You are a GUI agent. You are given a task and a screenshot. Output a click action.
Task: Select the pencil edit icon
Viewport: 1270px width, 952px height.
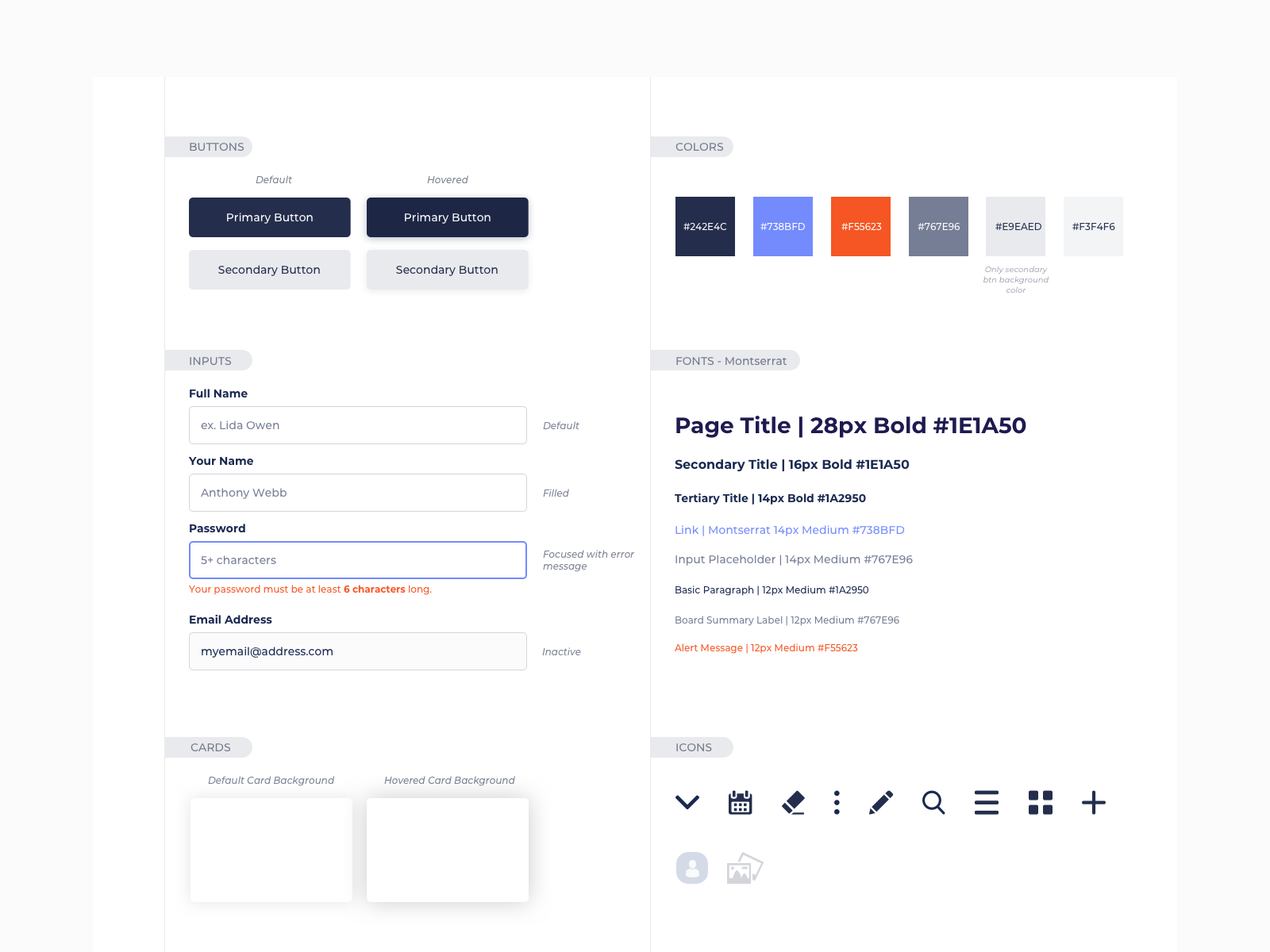[x=881, y=803]
